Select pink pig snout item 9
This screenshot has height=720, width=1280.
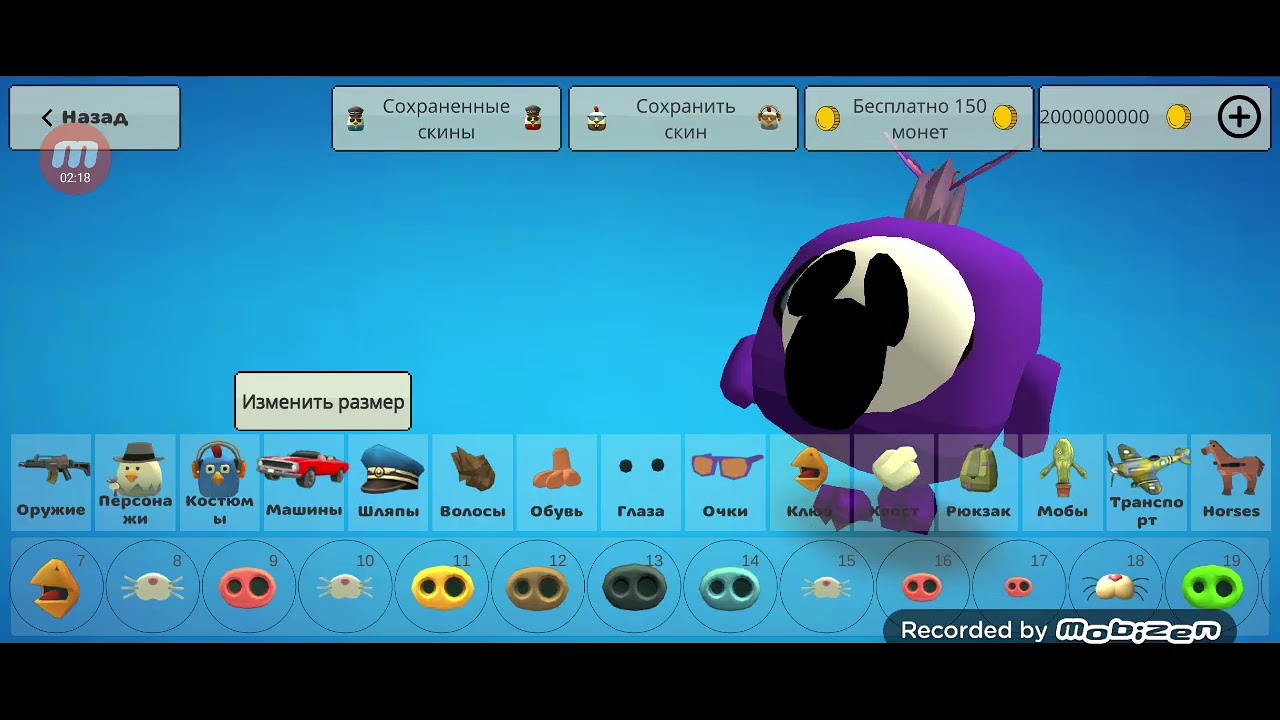[248, 588]
